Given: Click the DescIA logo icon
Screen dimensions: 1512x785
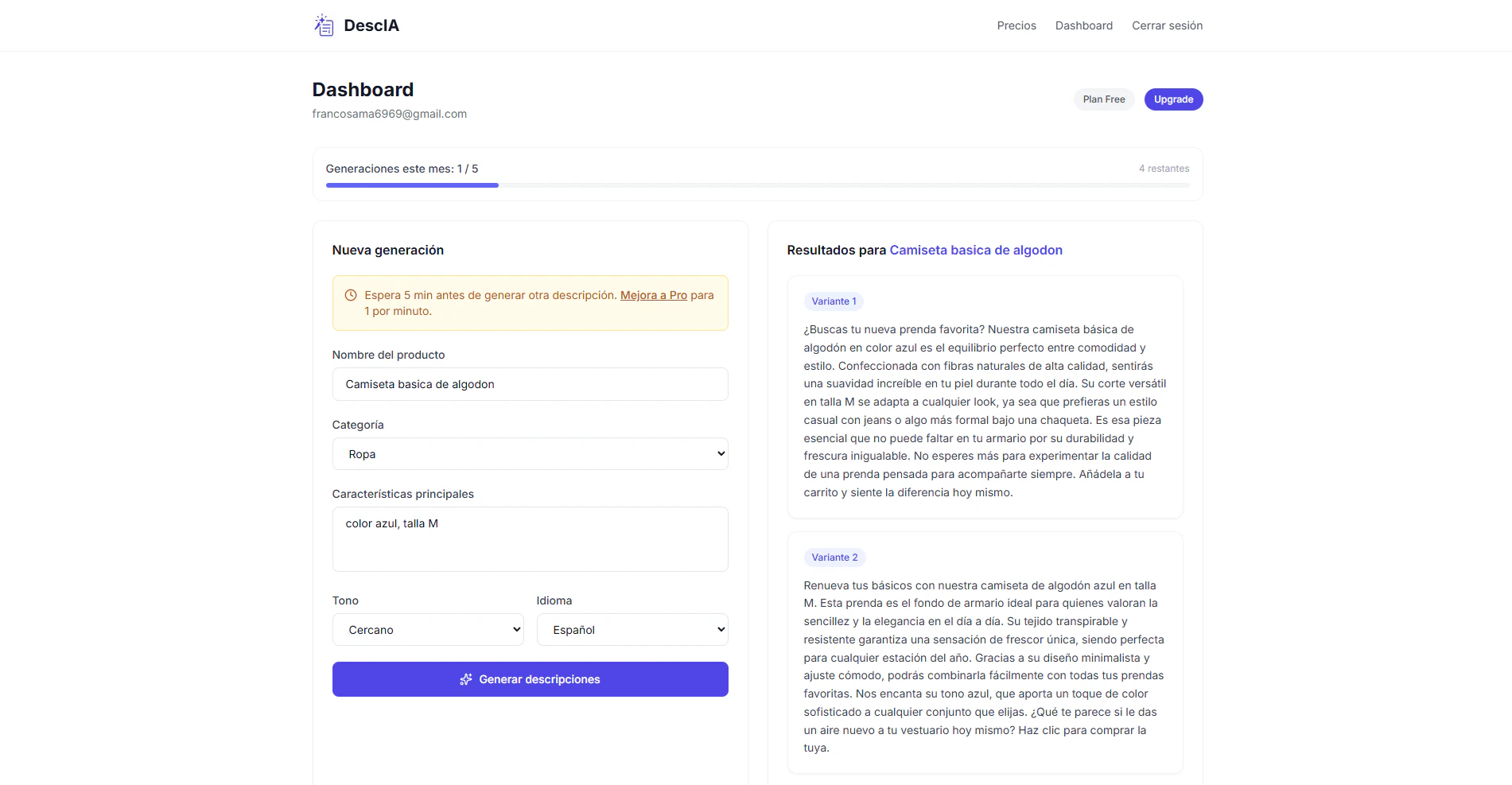Looking at the screenshot, I should click(324, 25).
